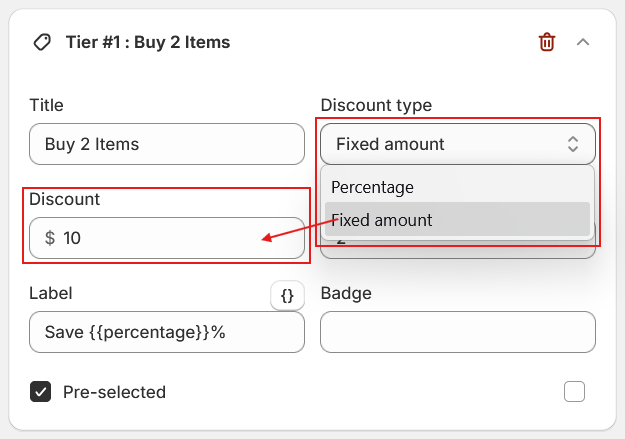Click the empty Badge input field
This screenshot has height=439, width=625.
[458, 332]
